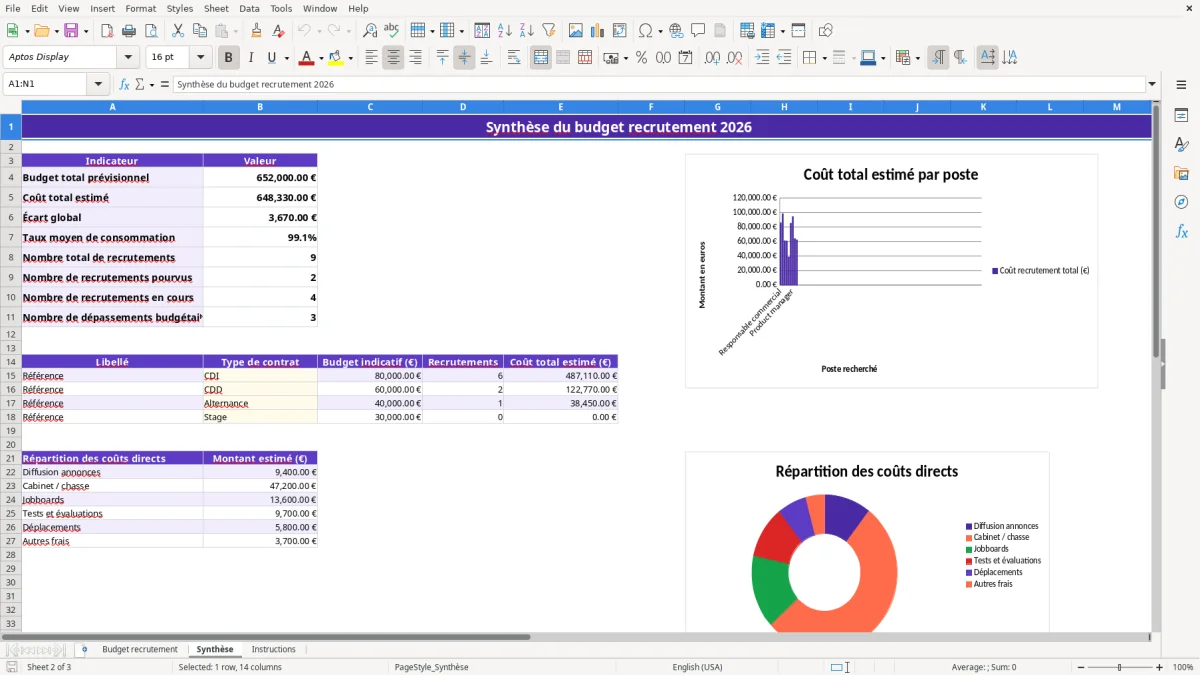The image size is (1200, 675).
Task: Open the Save options dropdown arrow
Action: pos(86,31)
